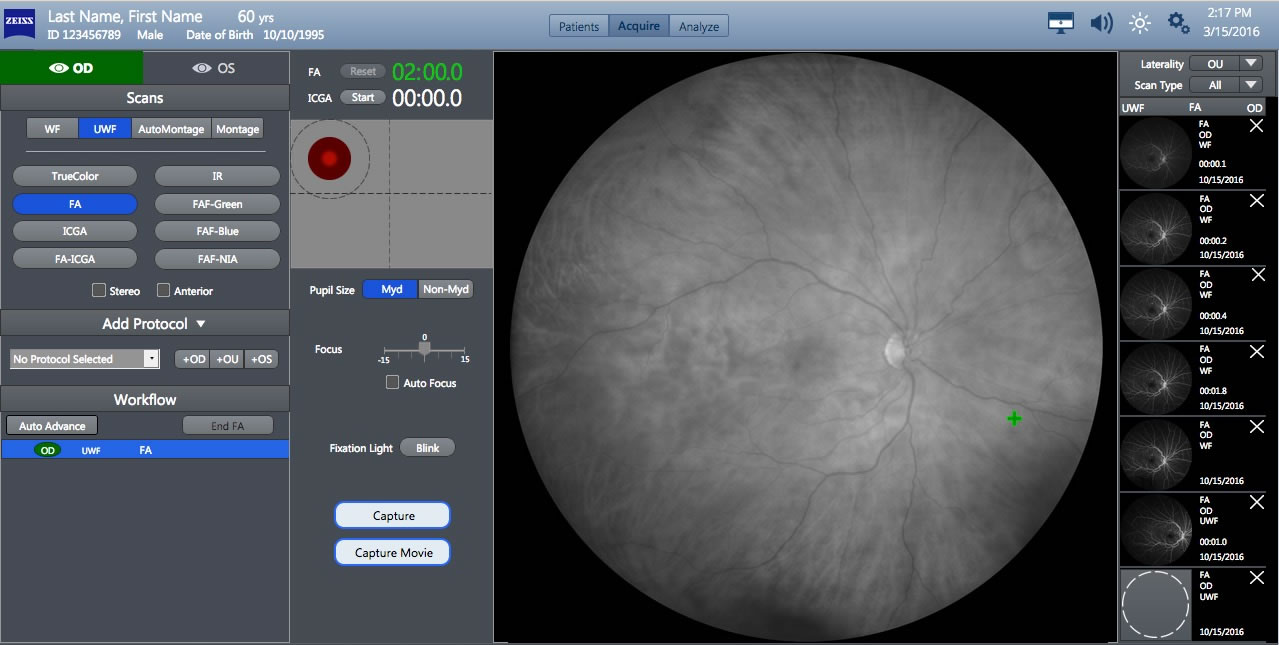Open the No Protocol Selected combo box
1279x645 pixels.
[85, 359]
